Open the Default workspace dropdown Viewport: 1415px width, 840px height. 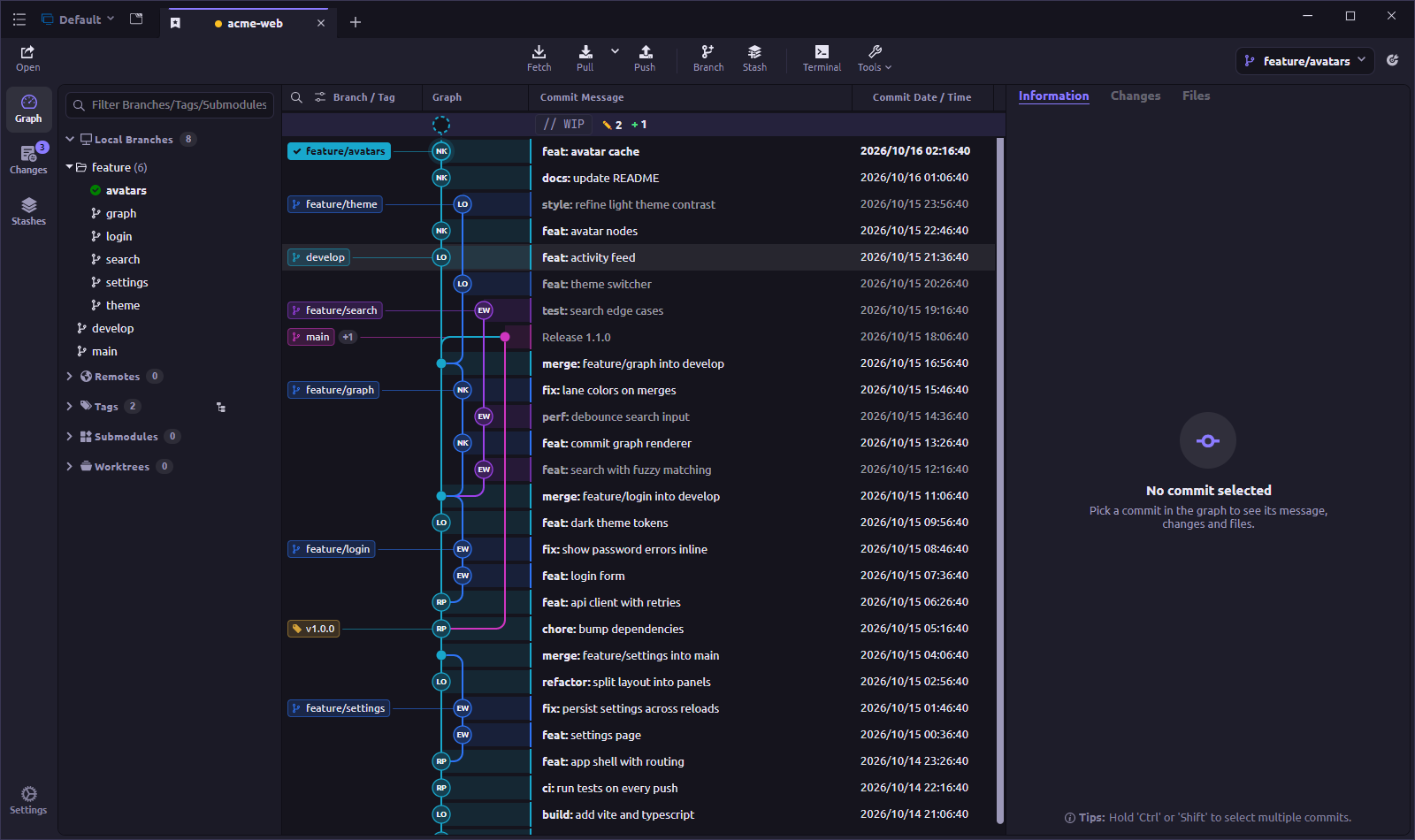tap(79, 19)
